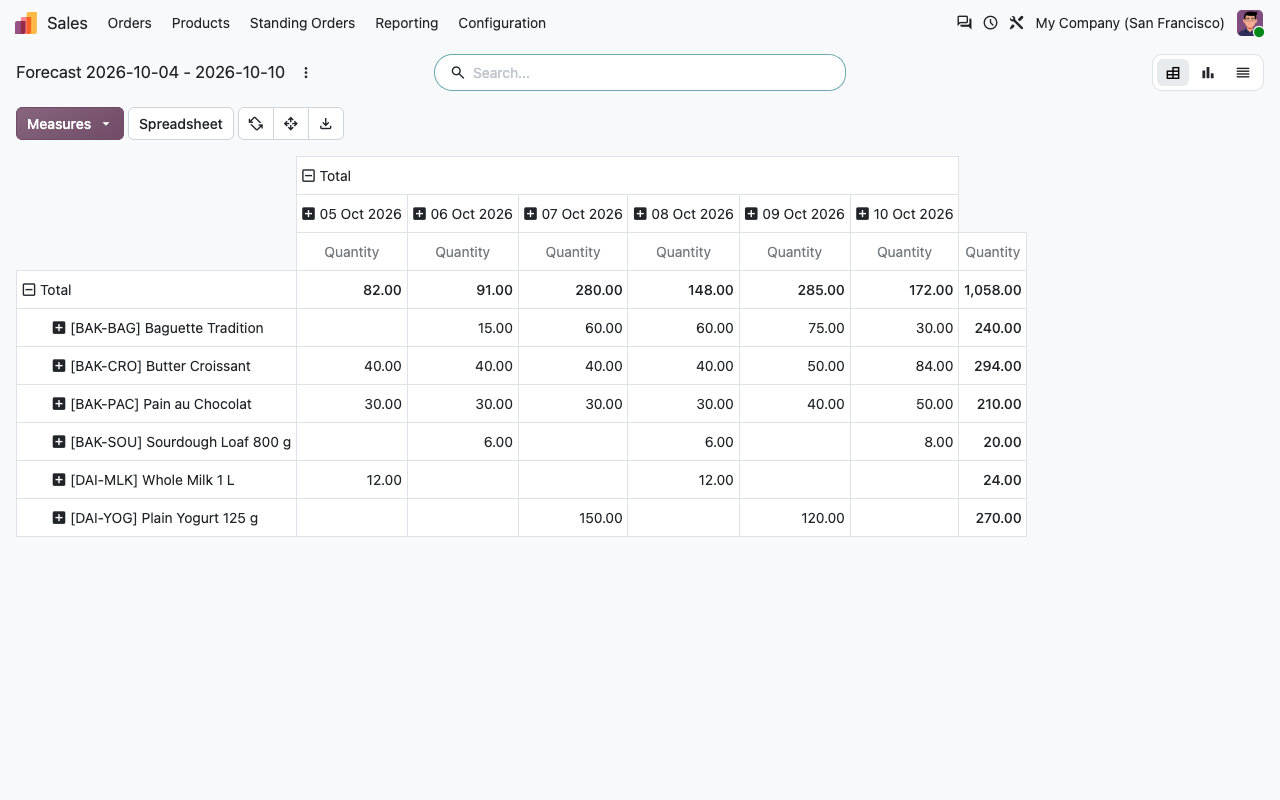Viewport: 1280px width, 800px height.
Task: Open the Products menu
Action: (201, 23)
